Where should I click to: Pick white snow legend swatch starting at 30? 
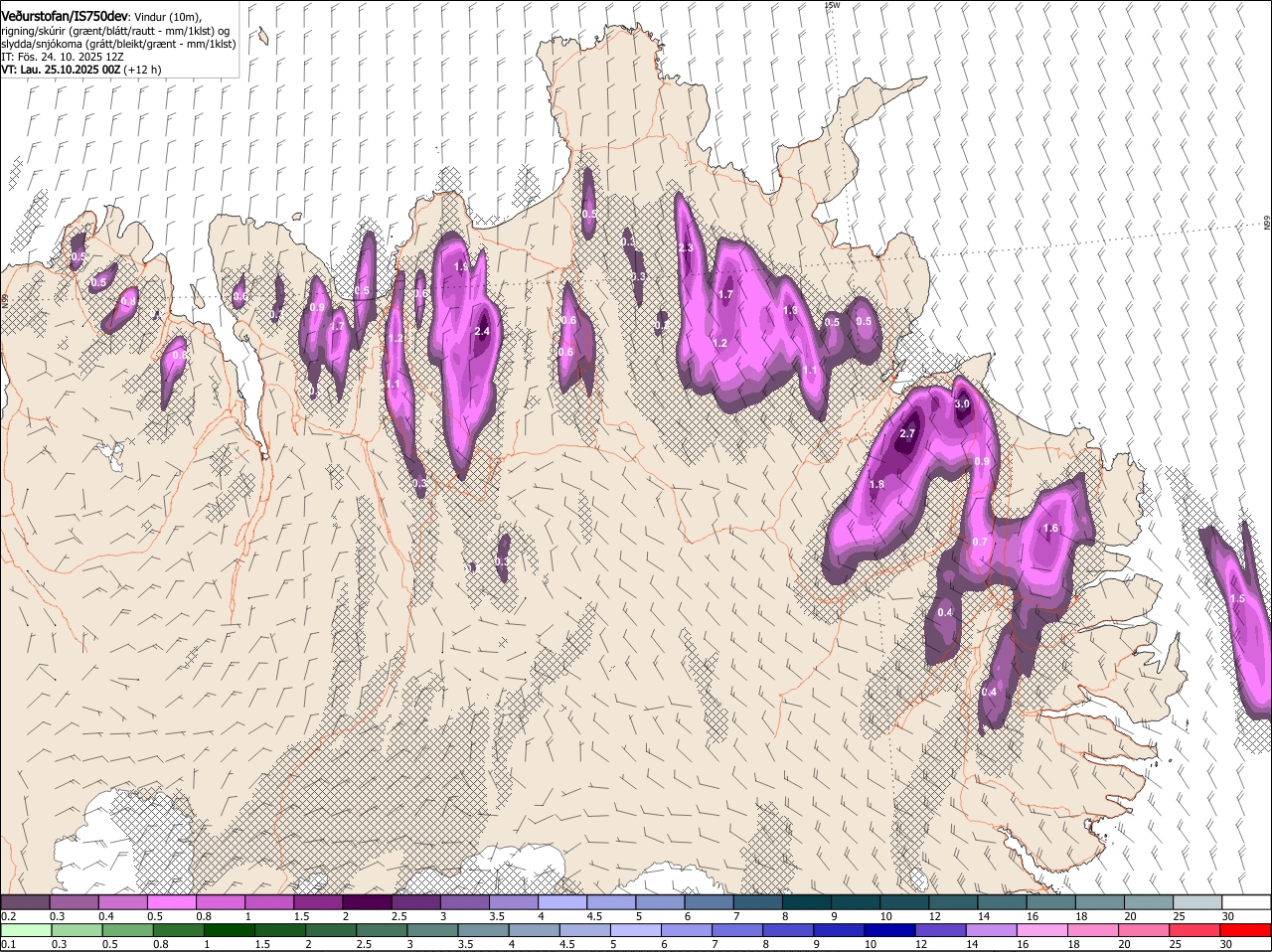(1246, 902)
